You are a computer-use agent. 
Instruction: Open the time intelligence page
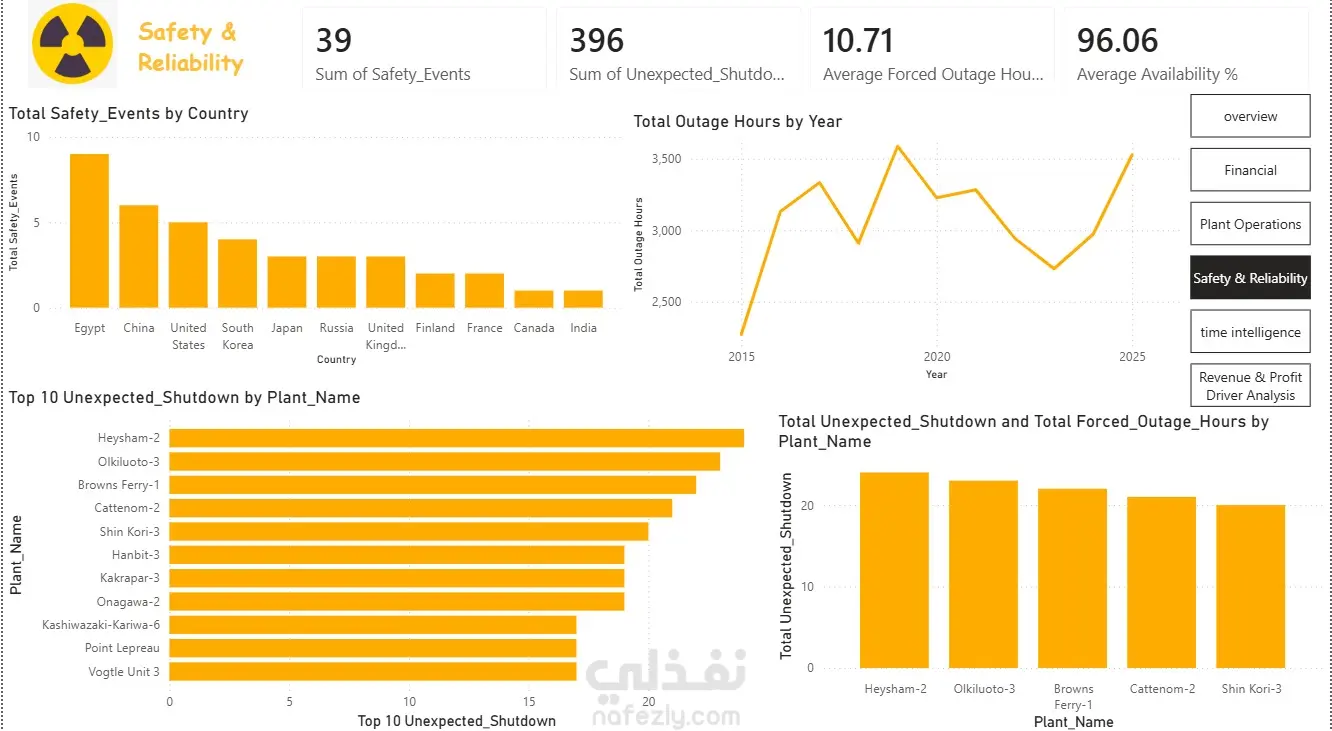coord(1250,332)
